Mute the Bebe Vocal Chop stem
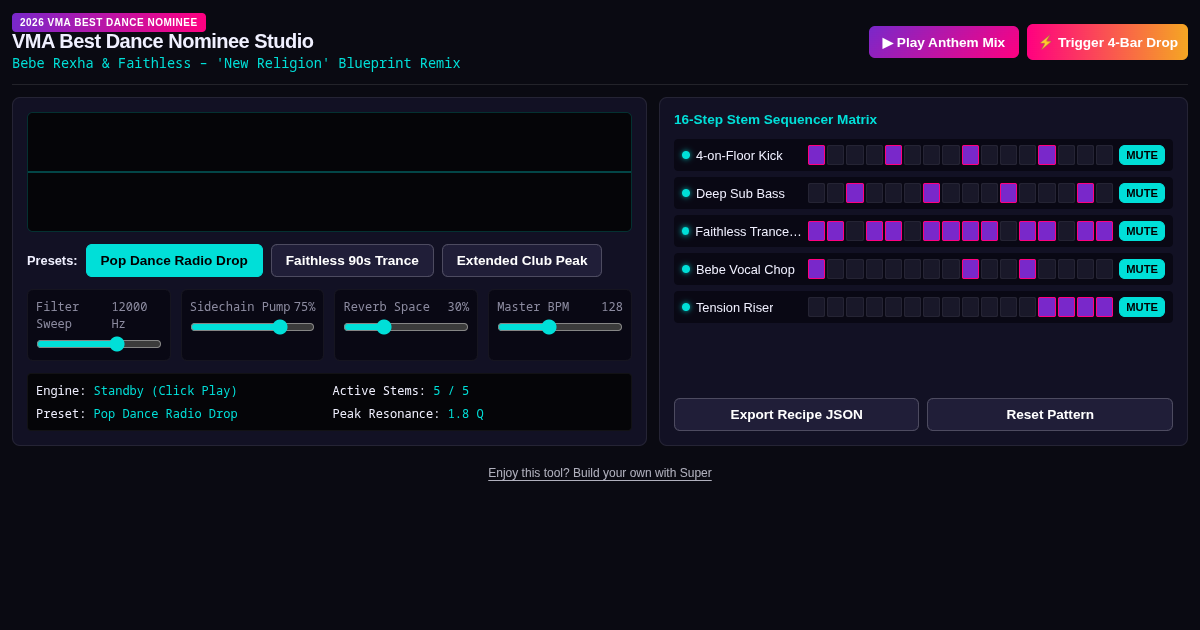The width and height of the screenshot is (1200, 630). [1142, 269]
